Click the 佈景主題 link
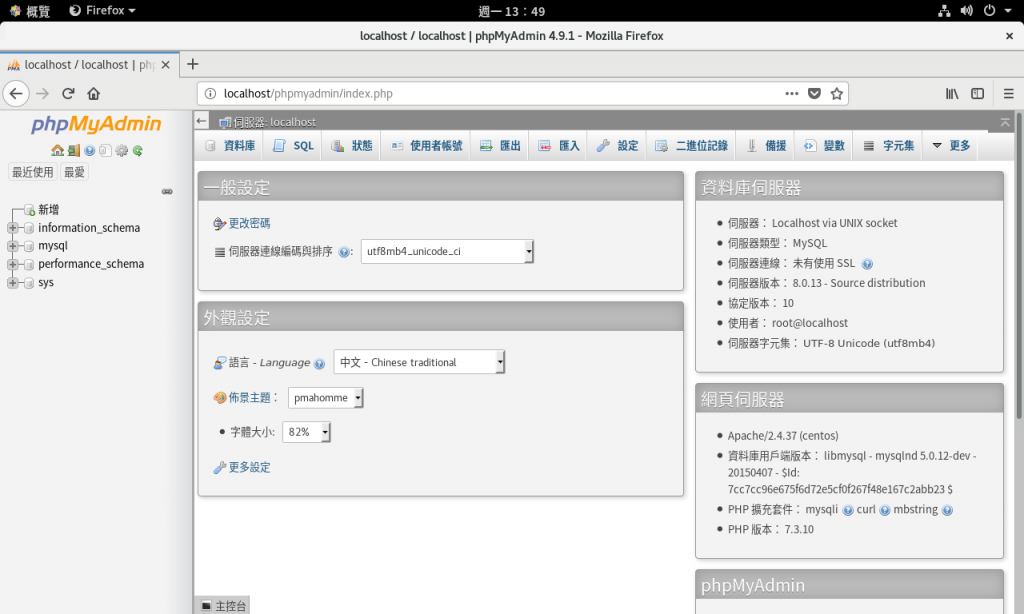The height and width of the screenshot is (614, 1024). (249, 398)
